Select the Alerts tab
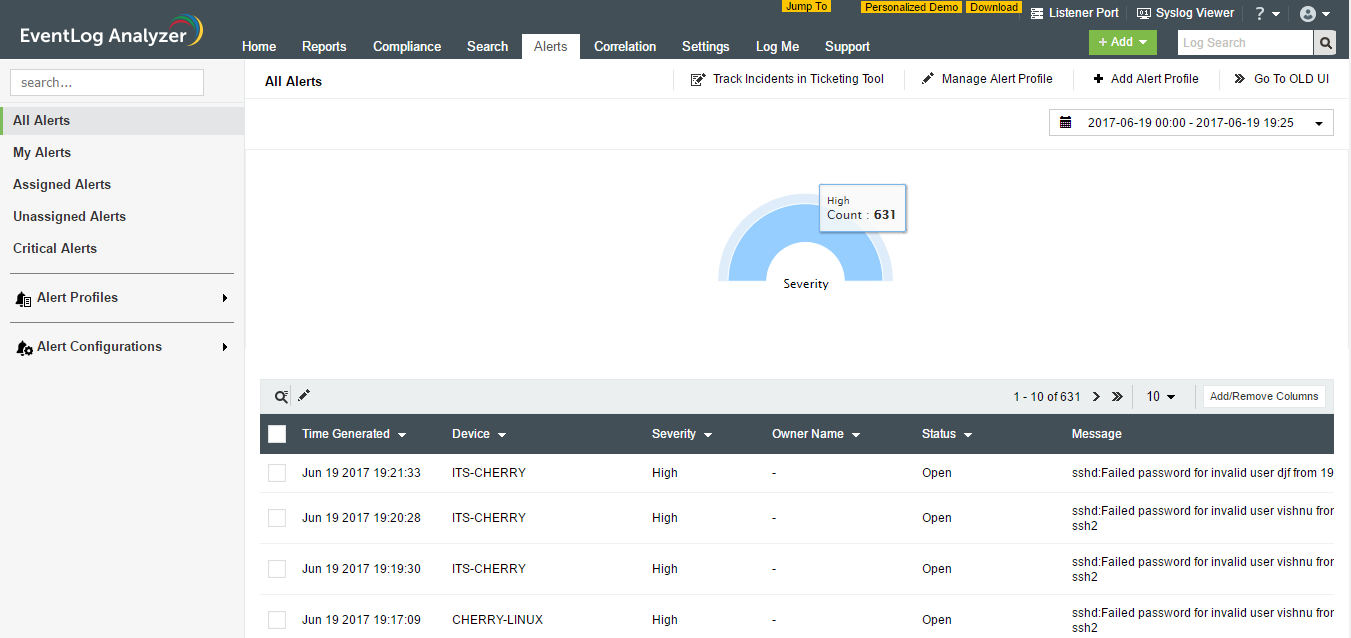 [x=551, y=46]
